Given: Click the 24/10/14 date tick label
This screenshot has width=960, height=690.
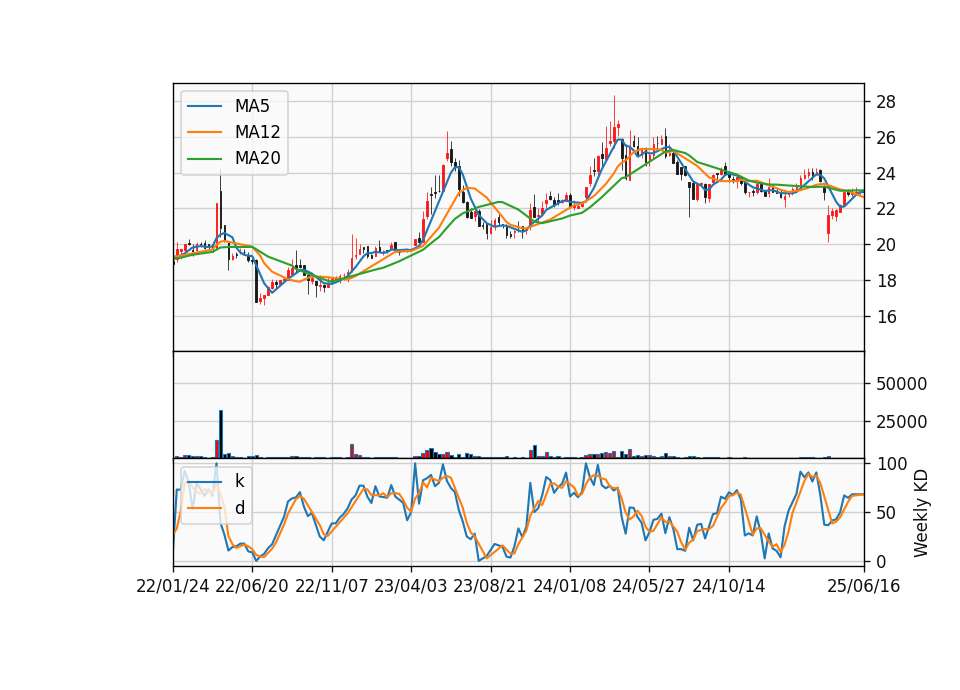Looking at the screenshot, I should point(729,586).
